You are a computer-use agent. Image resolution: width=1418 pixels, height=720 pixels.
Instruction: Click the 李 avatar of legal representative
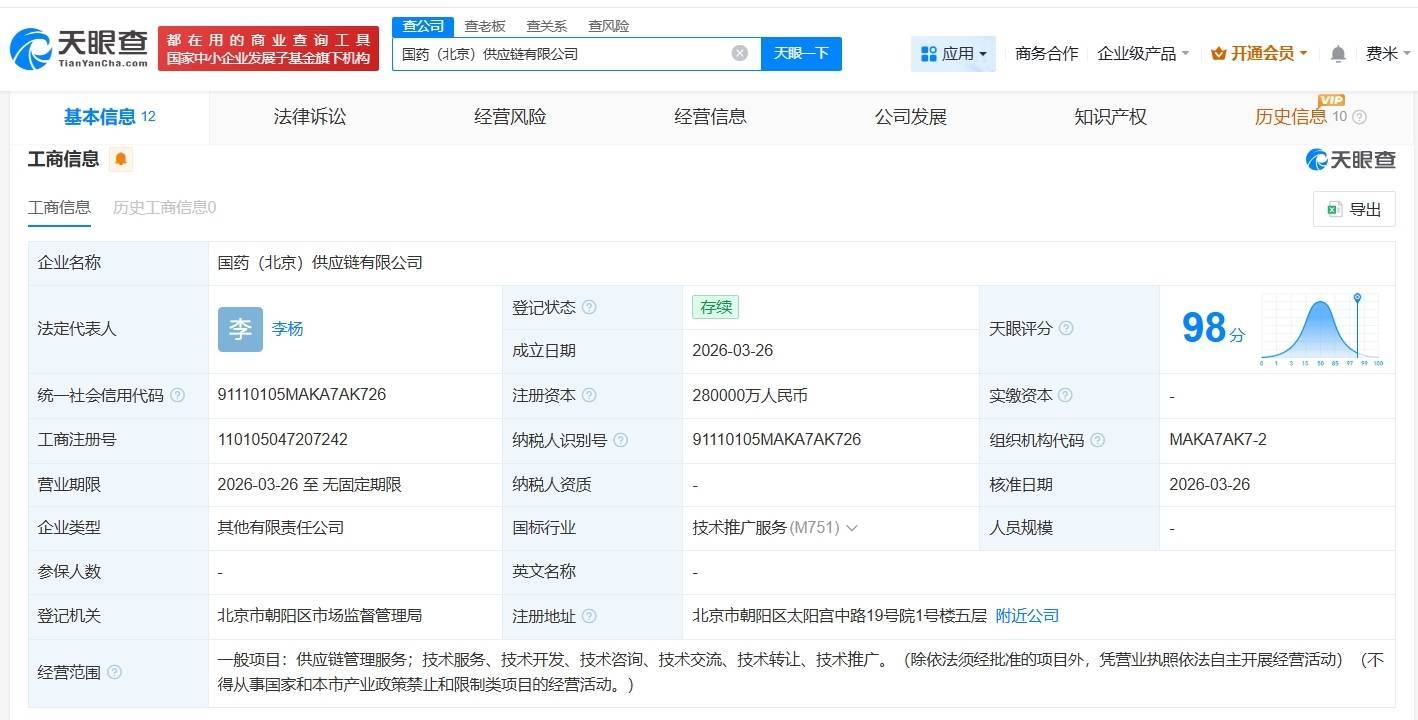coord(240,329)
